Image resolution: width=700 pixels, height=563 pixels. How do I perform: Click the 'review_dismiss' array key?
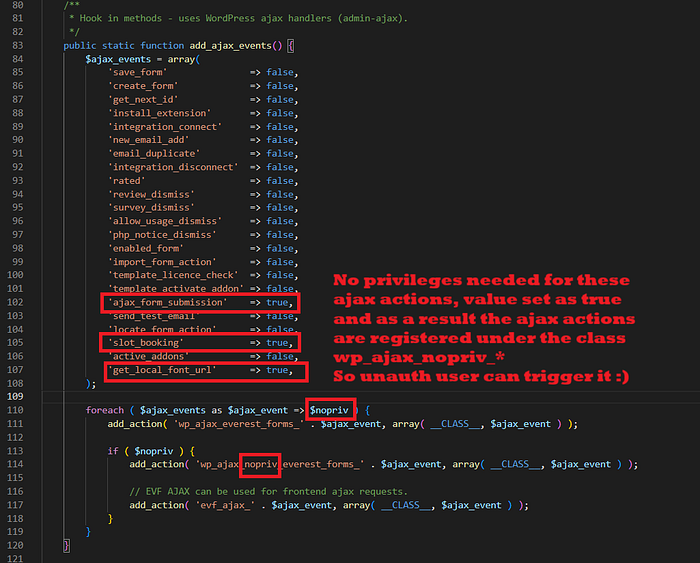pyautogui.click(x=151, y=194)
